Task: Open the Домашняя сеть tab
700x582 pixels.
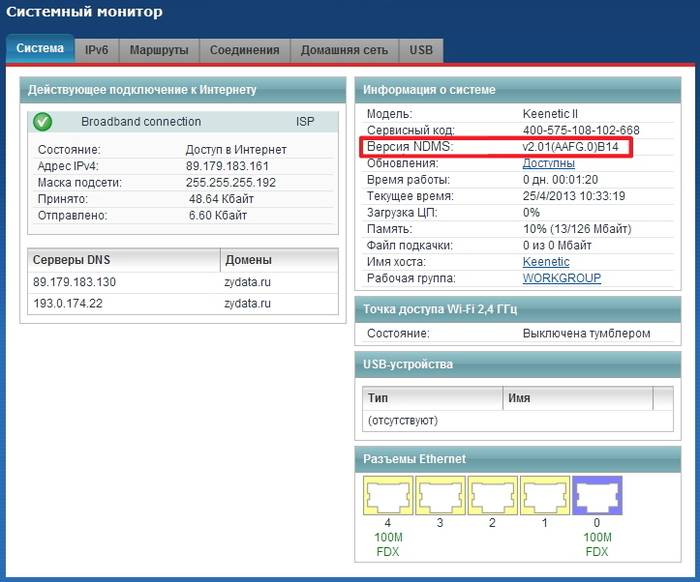Action: tap(344, 50)
